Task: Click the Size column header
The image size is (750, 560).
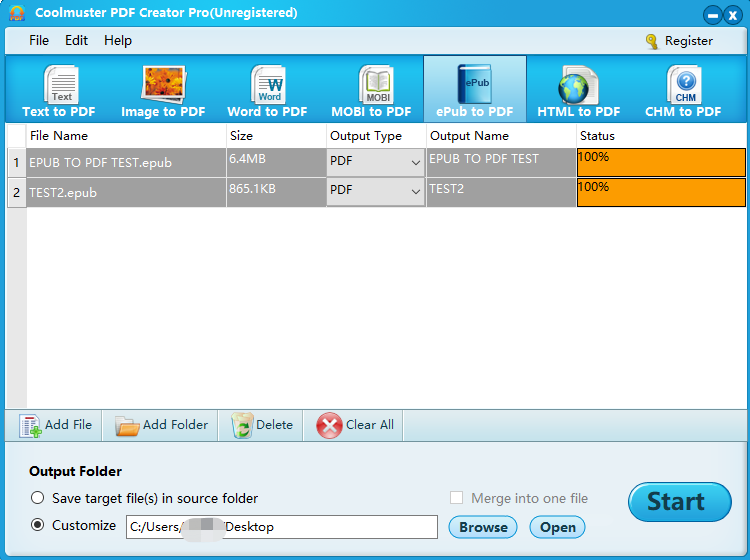Action: pyautogui.click(x=276, y=136)
